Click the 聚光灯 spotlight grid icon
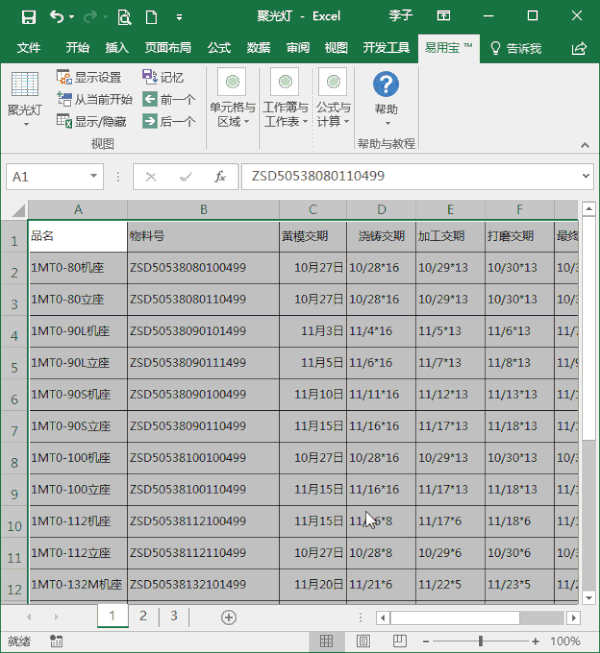 [x=25, y=84]
